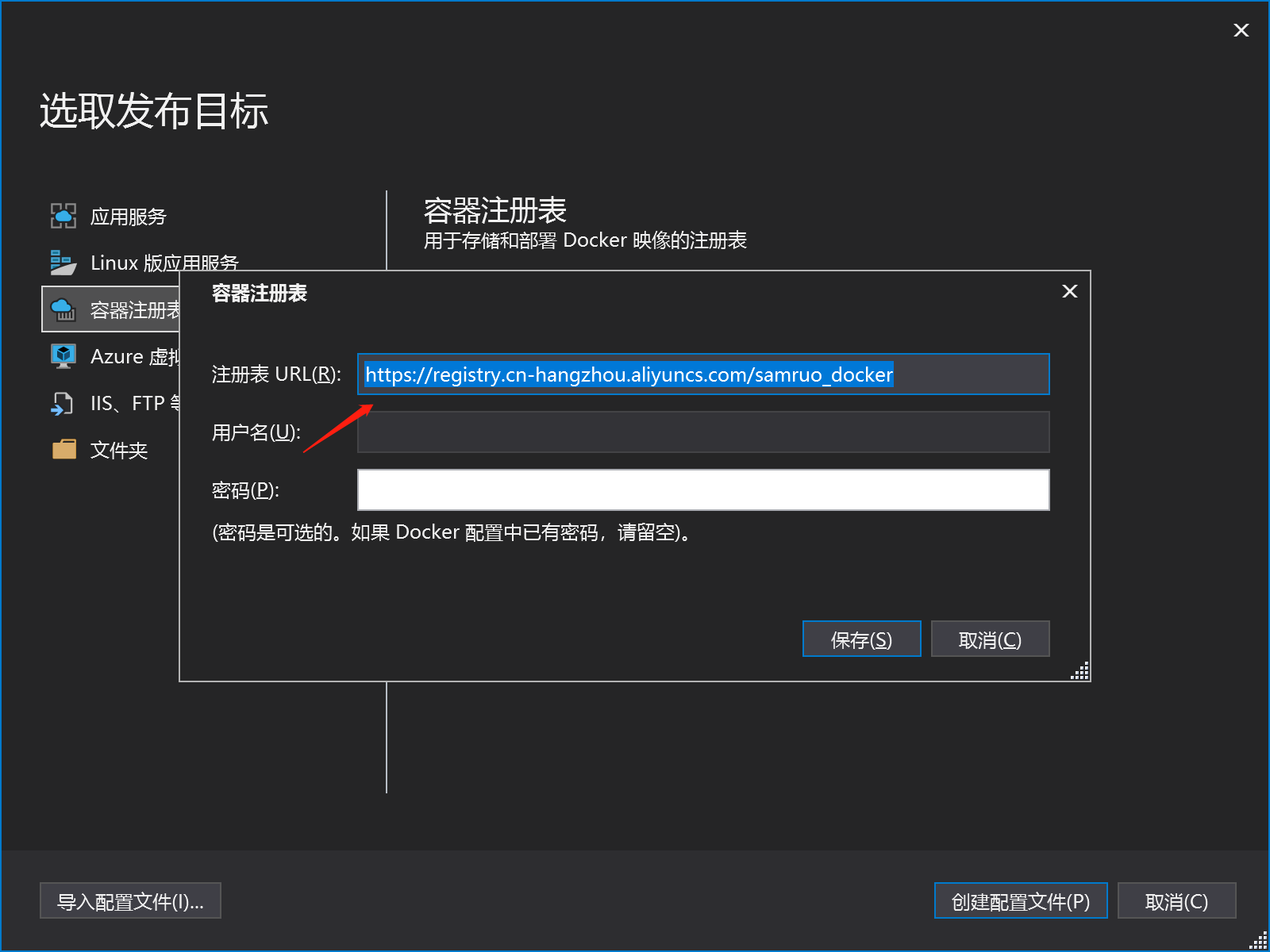Click the folder (文件夹) icon

[x=63, y=450]
